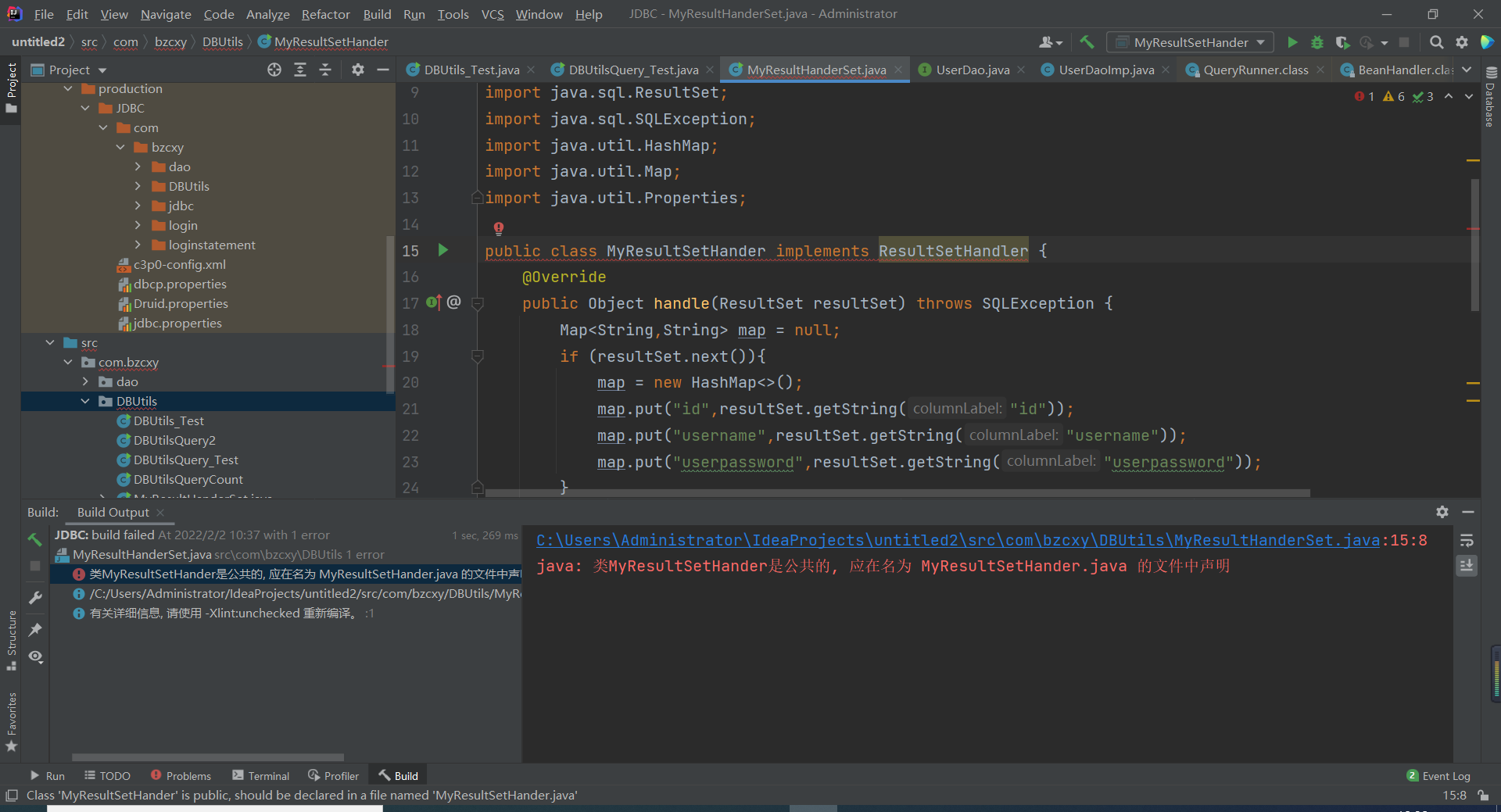Select DBUtilsQueryCount class
Image resolution: width=1501 pixels, height=812 pixels.
(188, 479)
